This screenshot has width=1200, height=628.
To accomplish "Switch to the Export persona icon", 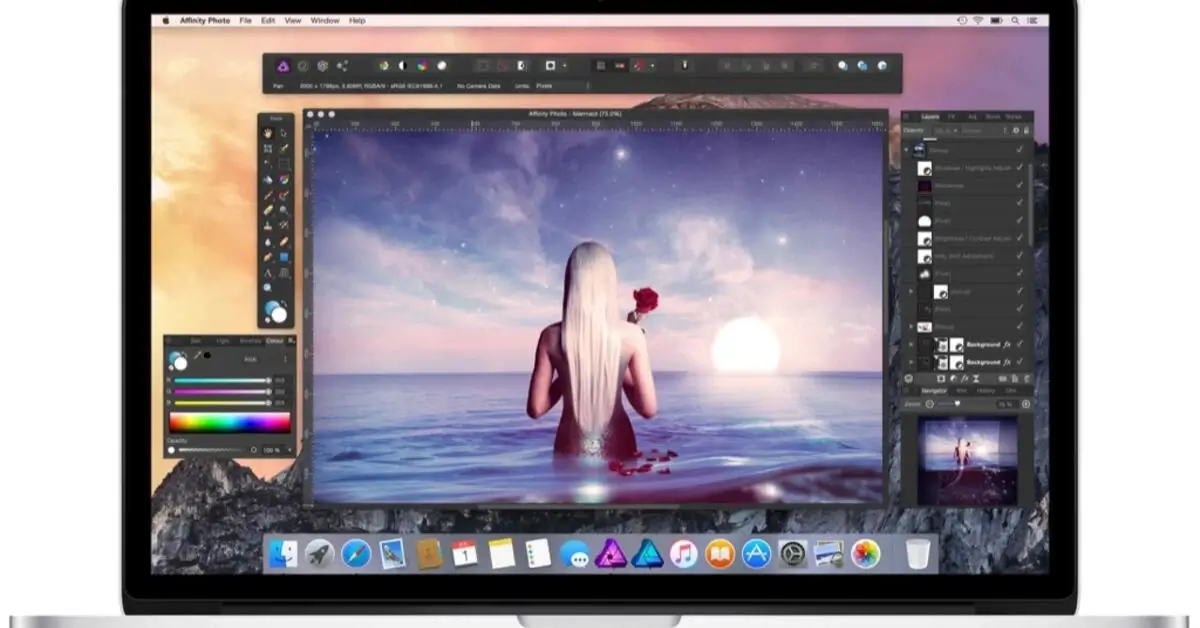I will pos(342,66).
